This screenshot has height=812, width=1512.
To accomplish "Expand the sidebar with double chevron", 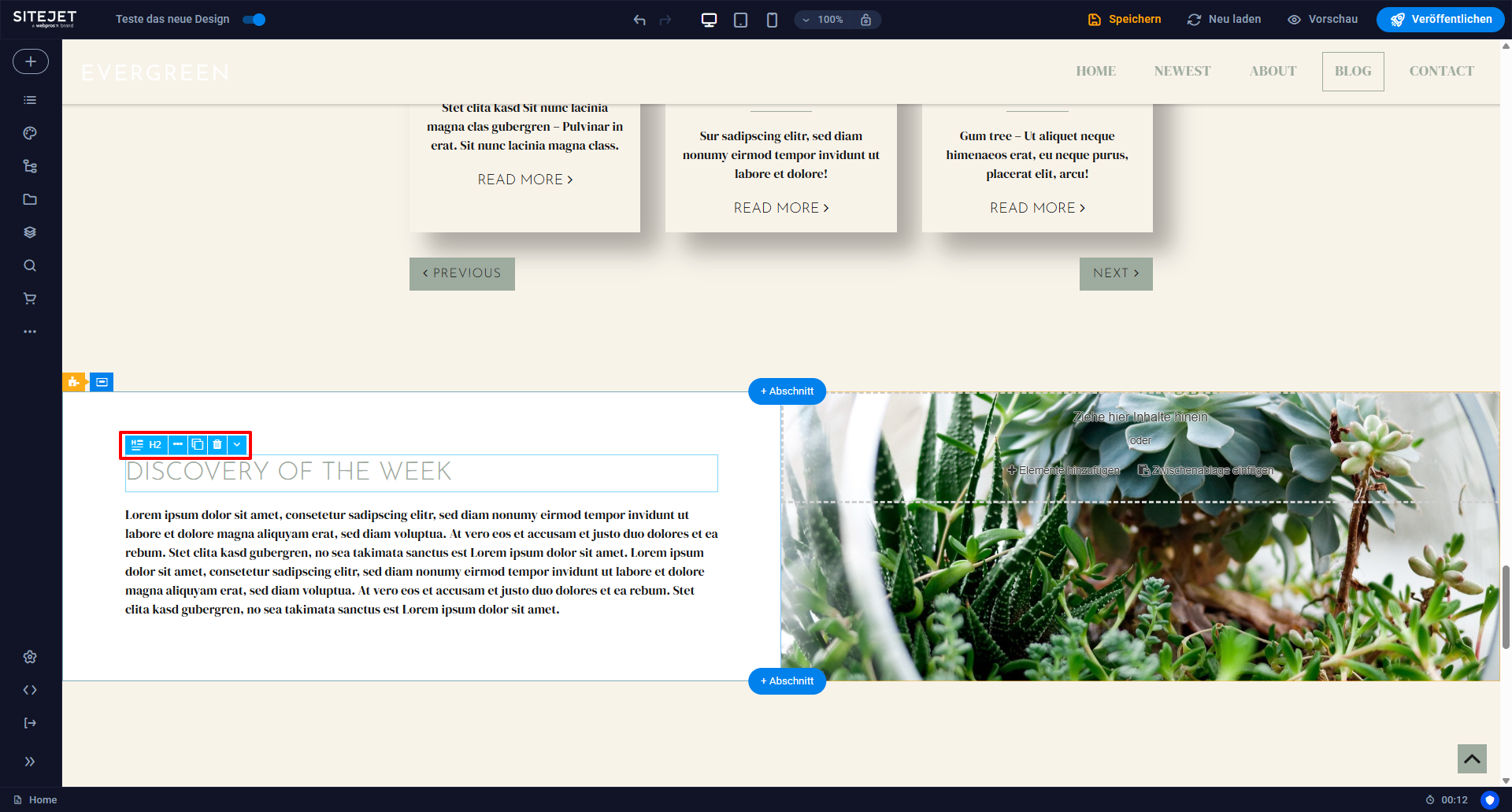I will click(30, 762).
